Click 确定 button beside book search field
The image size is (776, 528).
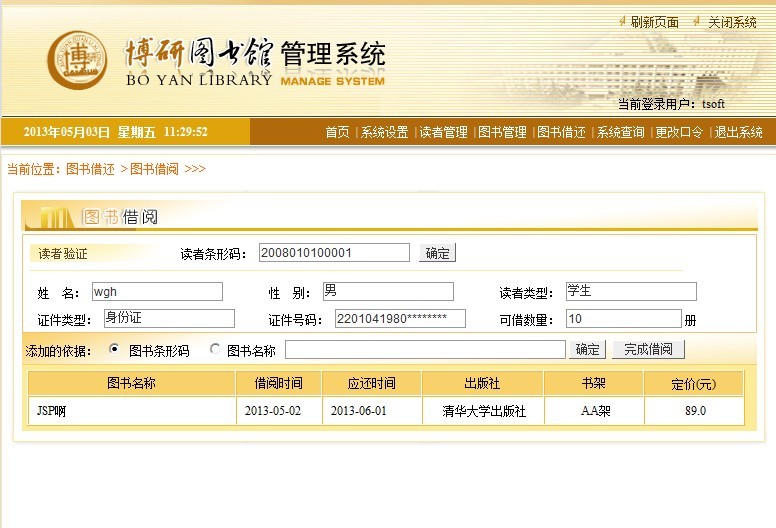tap(587, 349)
